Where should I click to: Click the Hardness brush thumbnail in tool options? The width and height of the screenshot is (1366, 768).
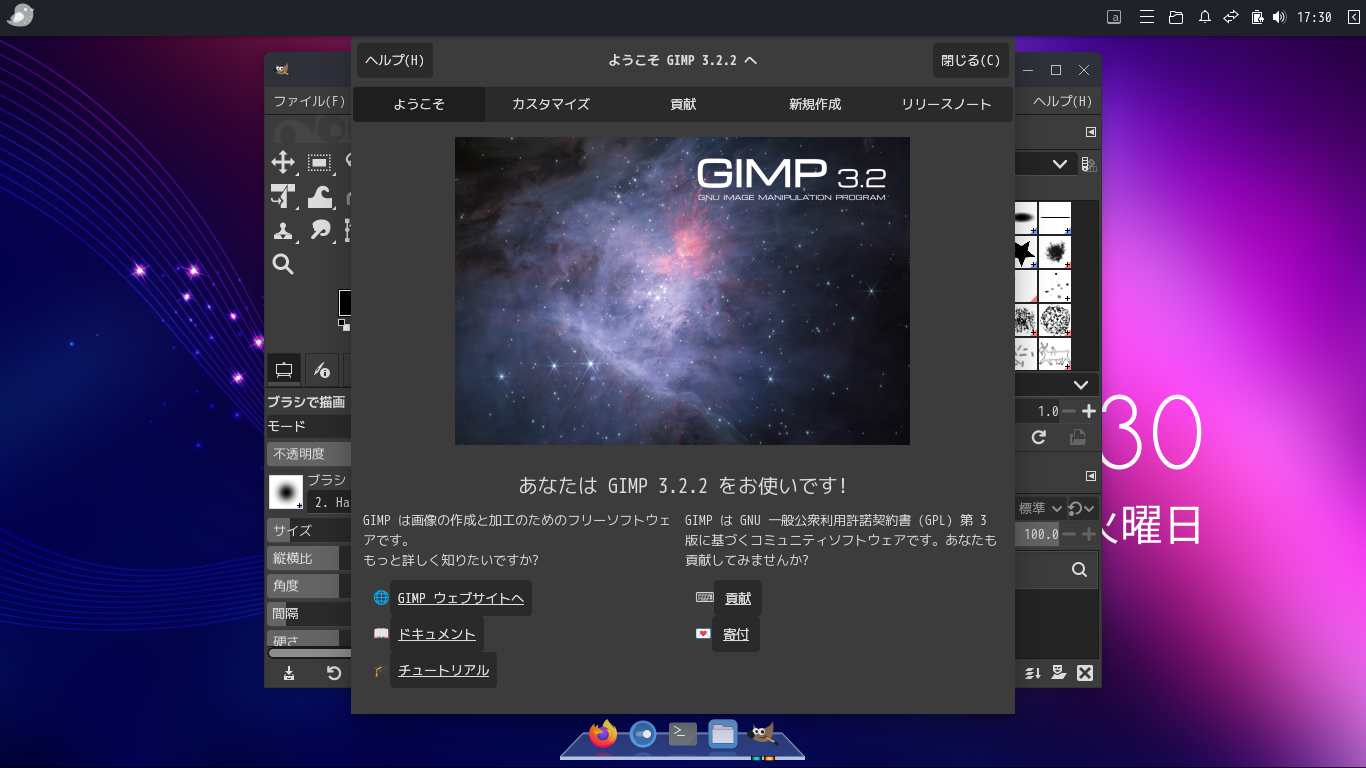286,492
